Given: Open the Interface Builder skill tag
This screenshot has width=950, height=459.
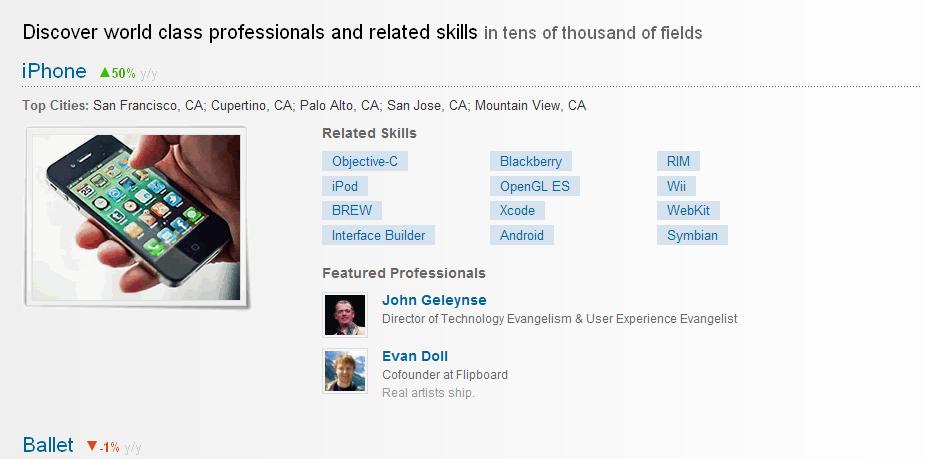Looking at the screenshot, I should click(379, 235).
